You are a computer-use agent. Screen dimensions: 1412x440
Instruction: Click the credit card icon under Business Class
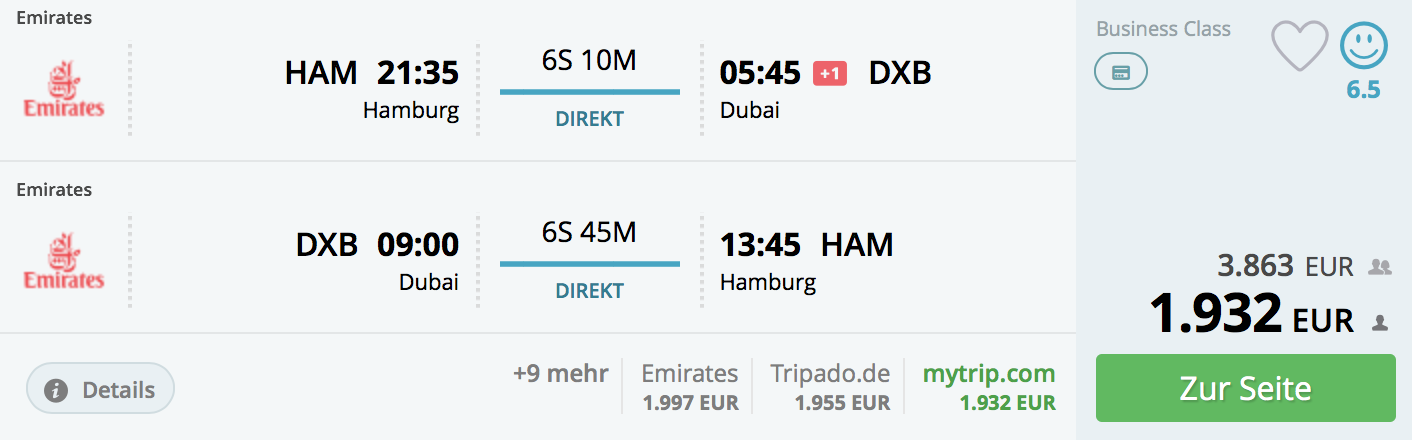[x=1121, y=72]
